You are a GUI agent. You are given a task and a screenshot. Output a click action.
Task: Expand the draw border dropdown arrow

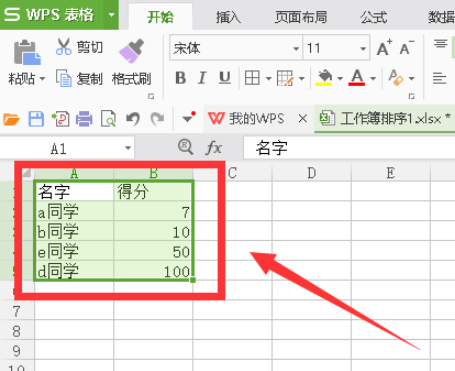pyautogui.click(x=302, y=79)
